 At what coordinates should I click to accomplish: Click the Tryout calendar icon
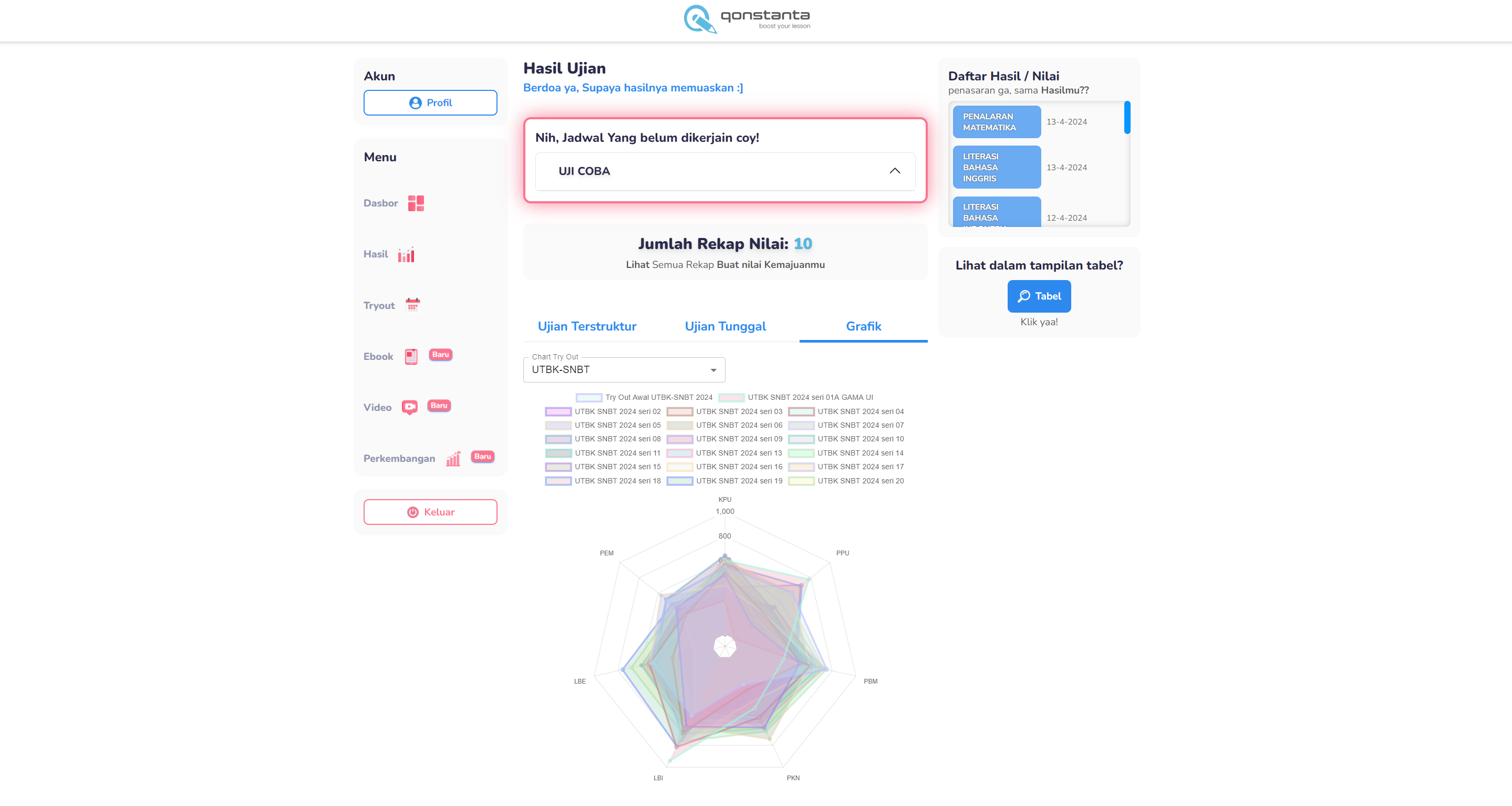[412, 305]
